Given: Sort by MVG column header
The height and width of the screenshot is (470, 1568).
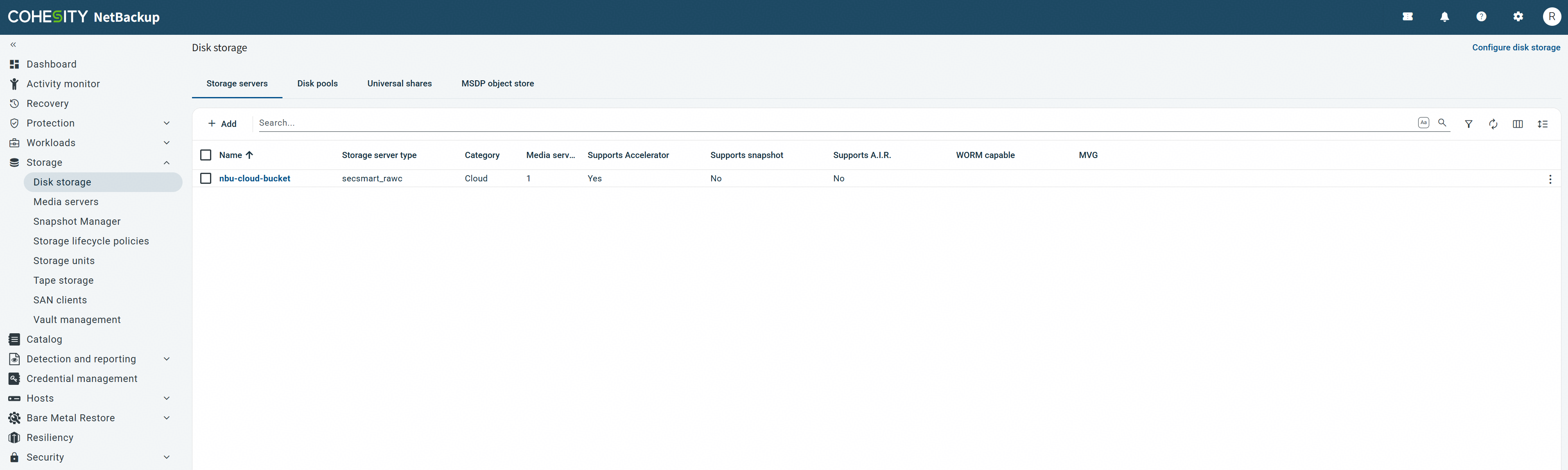Looking at the screenshot, I should (x=1088, y=155).
